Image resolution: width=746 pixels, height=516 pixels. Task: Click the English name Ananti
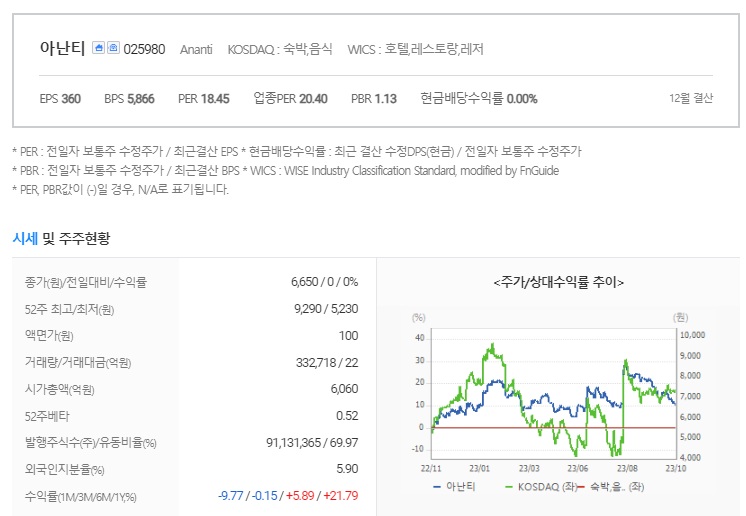[x=196, y=49]
